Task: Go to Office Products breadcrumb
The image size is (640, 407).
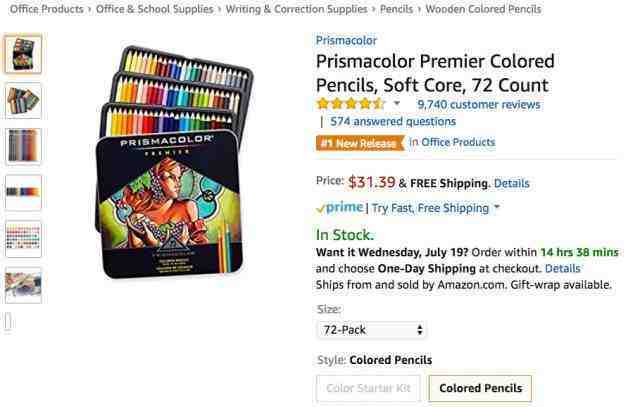Action: click(x=46, y=9)
